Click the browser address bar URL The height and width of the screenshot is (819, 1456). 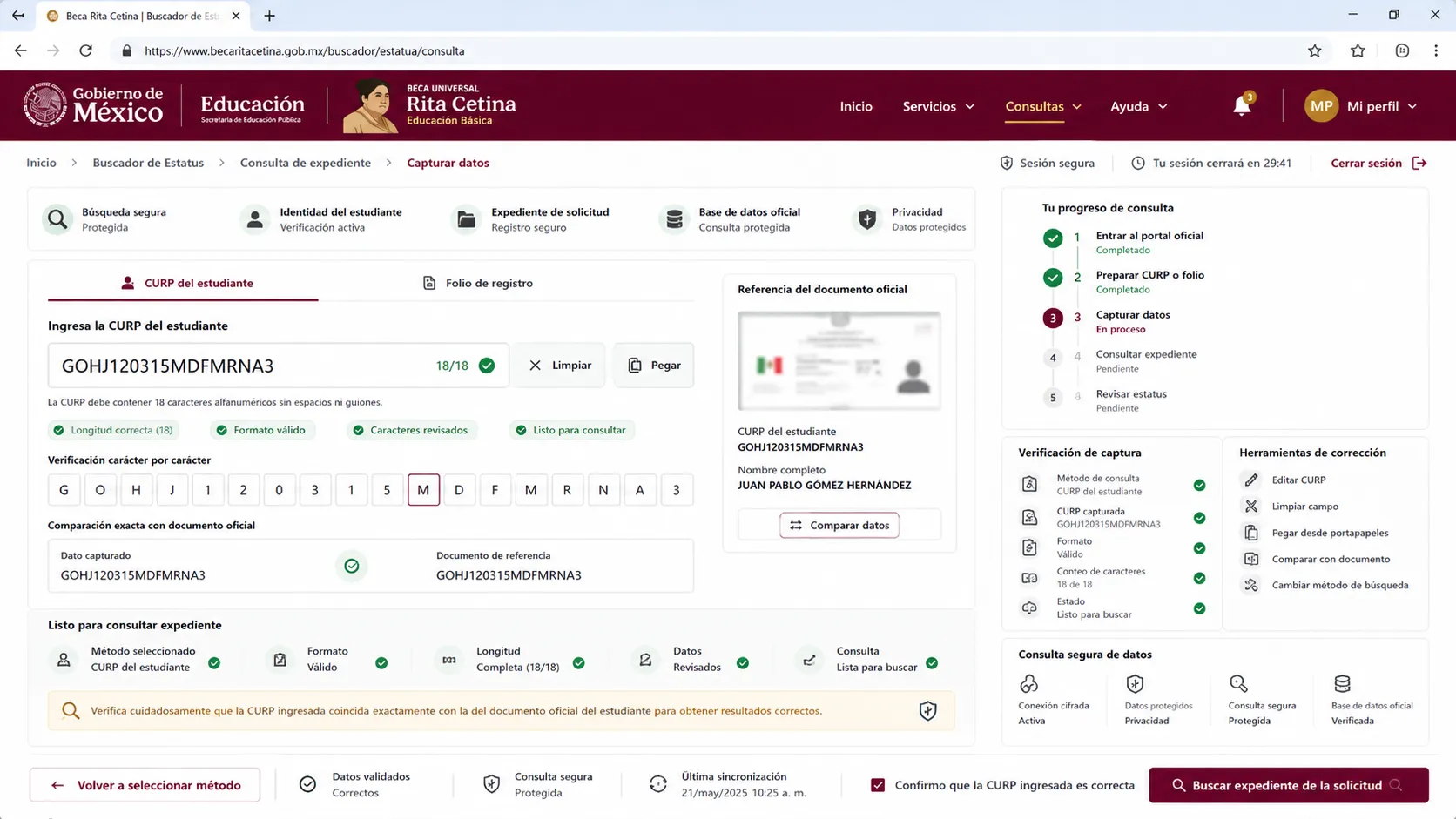click(x=304, y=50)
